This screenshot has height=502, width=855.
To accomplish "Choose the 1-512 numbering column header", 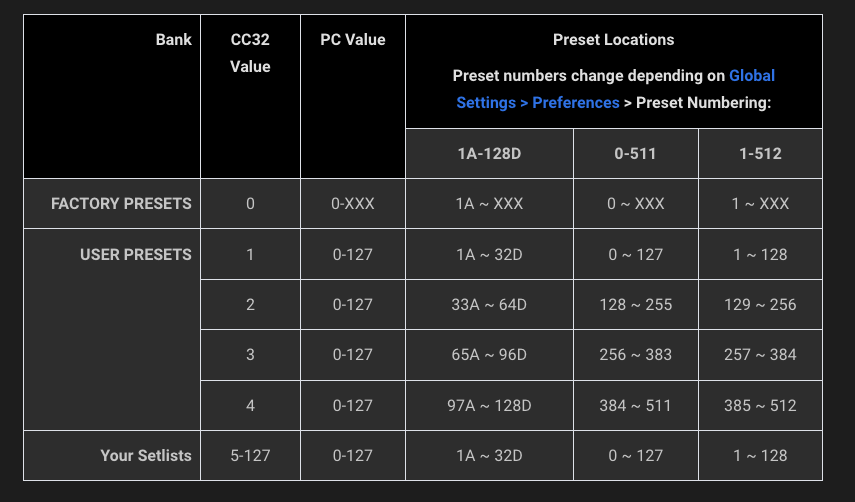I will pyautogui.click(x=760, y=154).
